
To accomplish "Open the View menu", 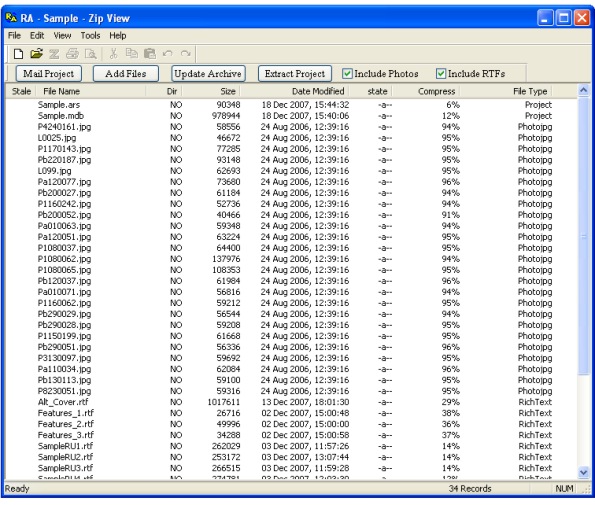I will 62,36.
